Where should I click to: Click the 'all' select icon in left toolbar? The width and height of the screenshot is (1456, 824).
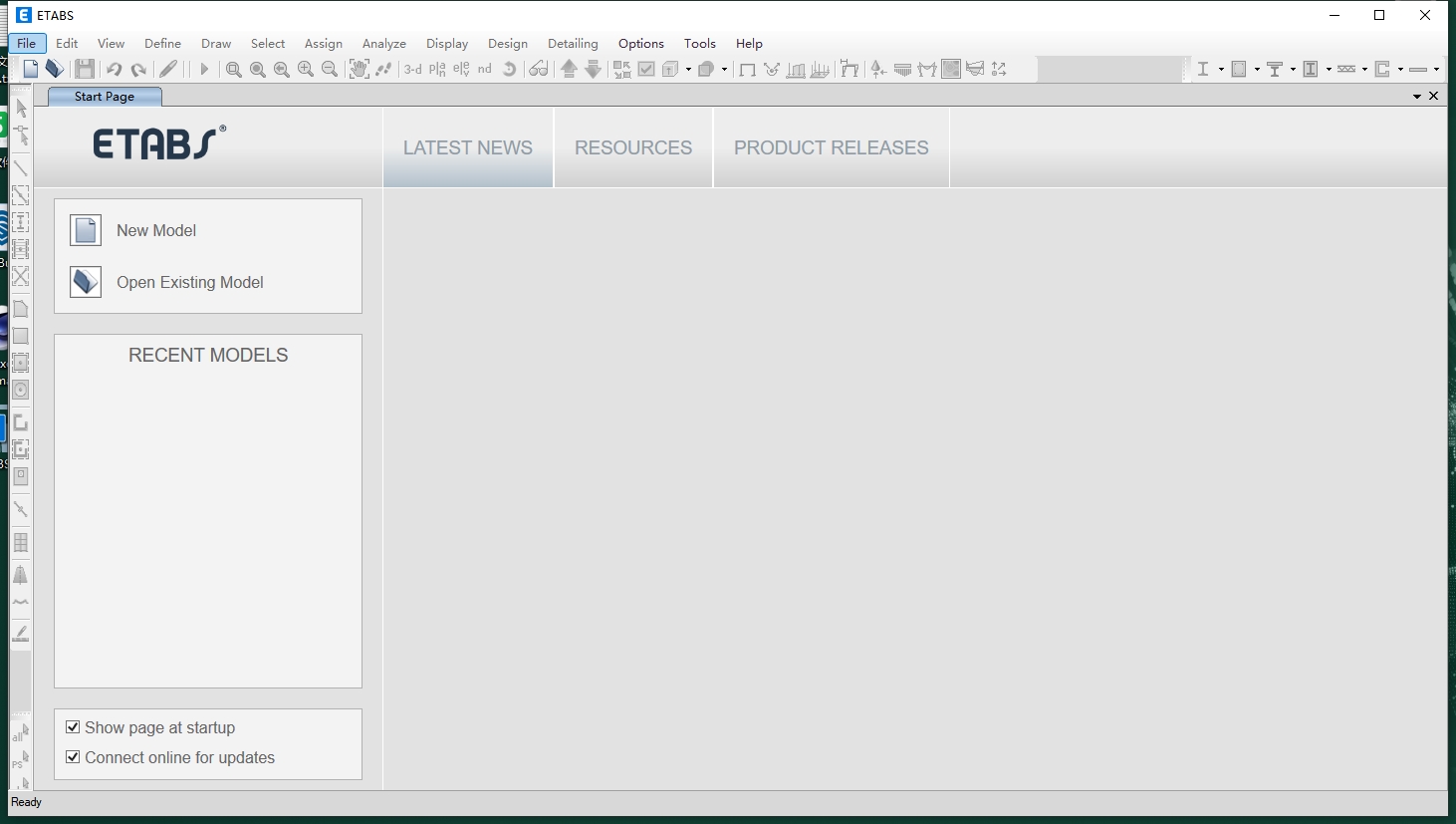(x=21, y=734)
